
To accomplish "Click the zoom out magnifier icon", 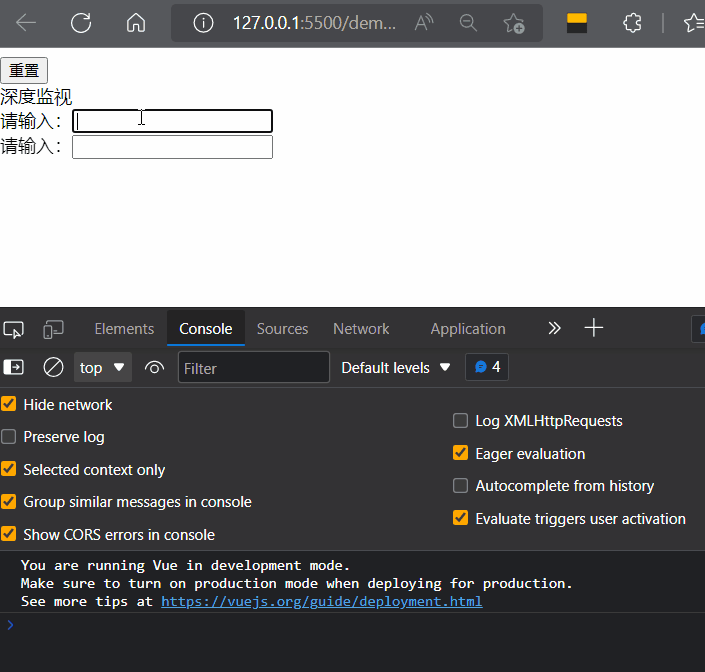I will pos(468,22).
